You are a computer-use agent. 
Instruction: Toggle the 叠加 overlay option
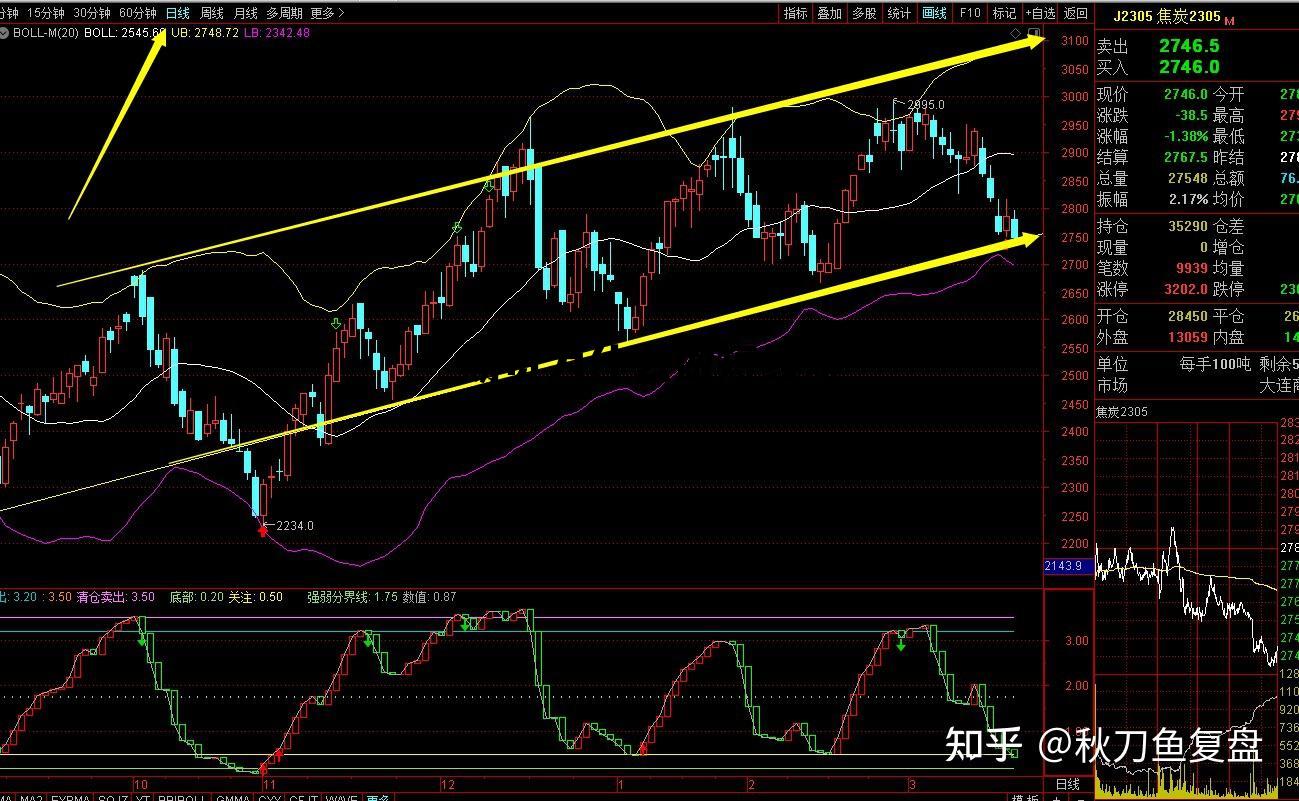(x=829, y=13)
